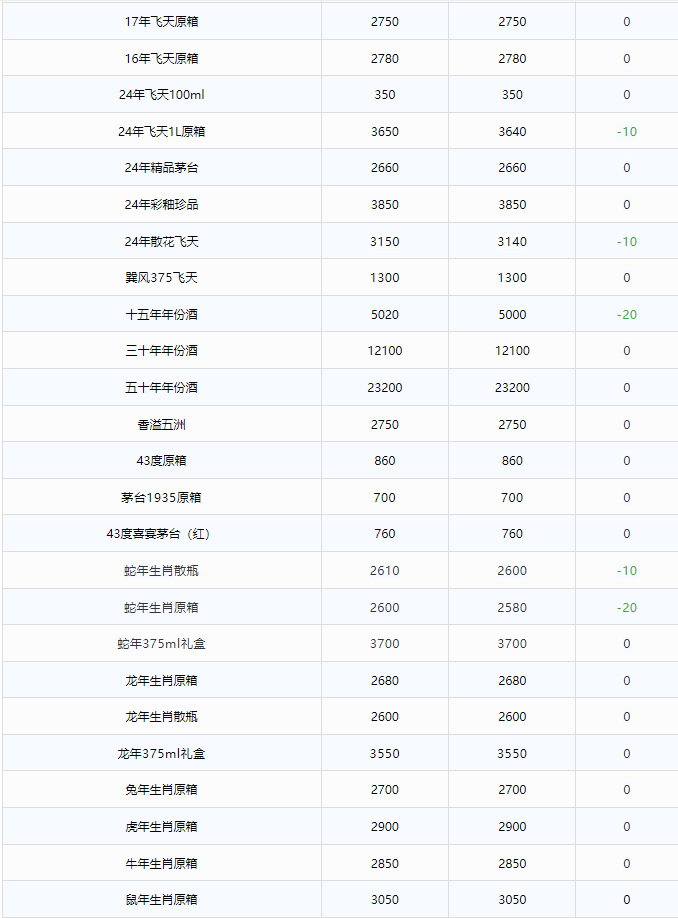Select the 龙年375ml礼盒 name cell
678x918 pixels.
pyautogui.click(x=162, y=754)
